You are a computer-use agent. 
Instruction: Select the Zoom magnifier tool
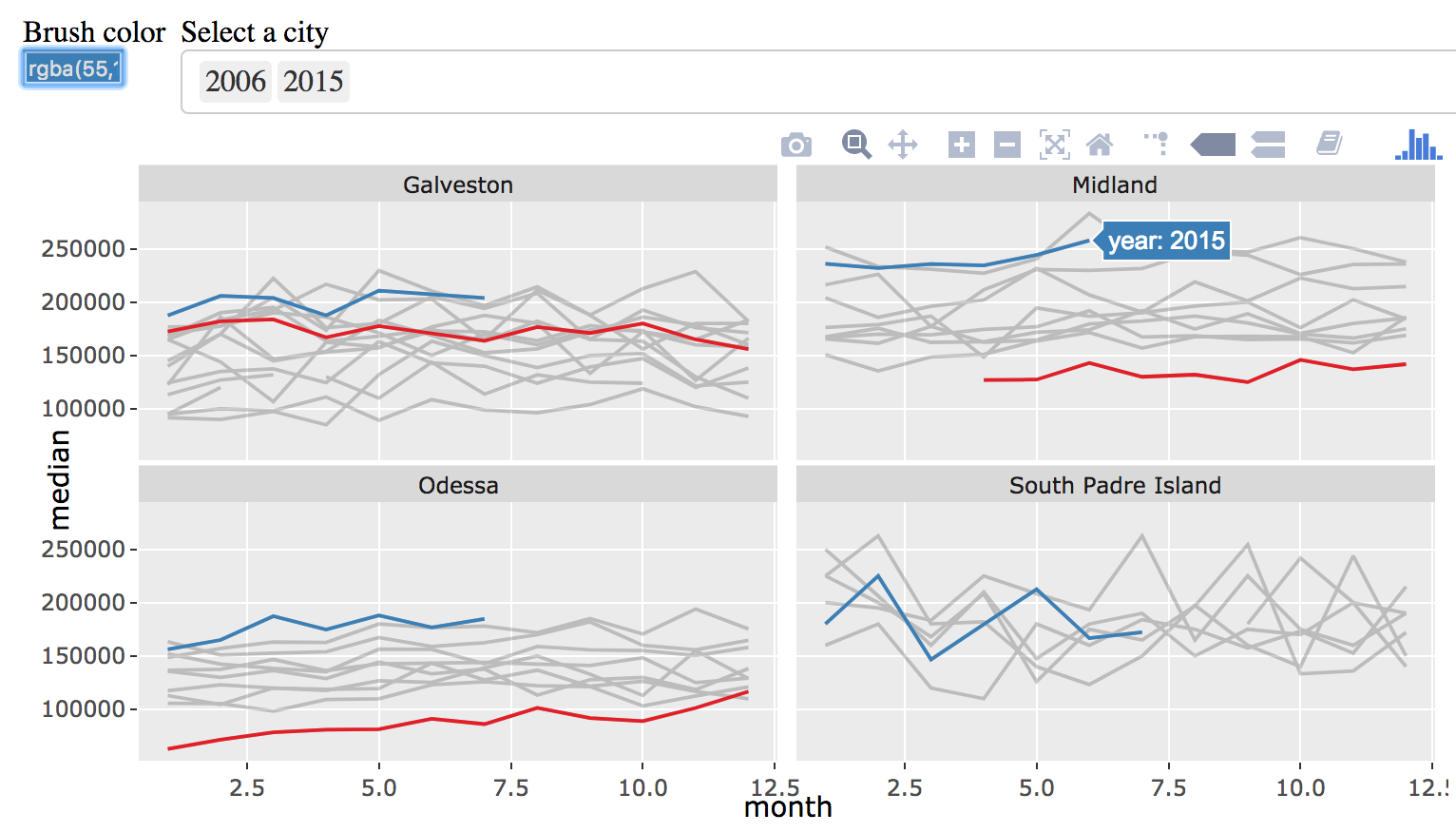pyautogui.click(x=855, y=145)
